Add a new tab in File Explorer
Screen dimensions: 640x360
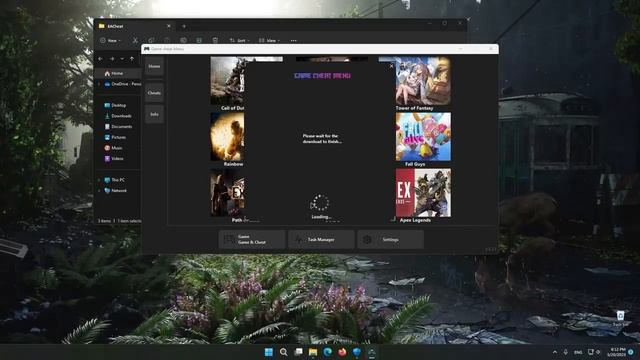coord(184,26)
